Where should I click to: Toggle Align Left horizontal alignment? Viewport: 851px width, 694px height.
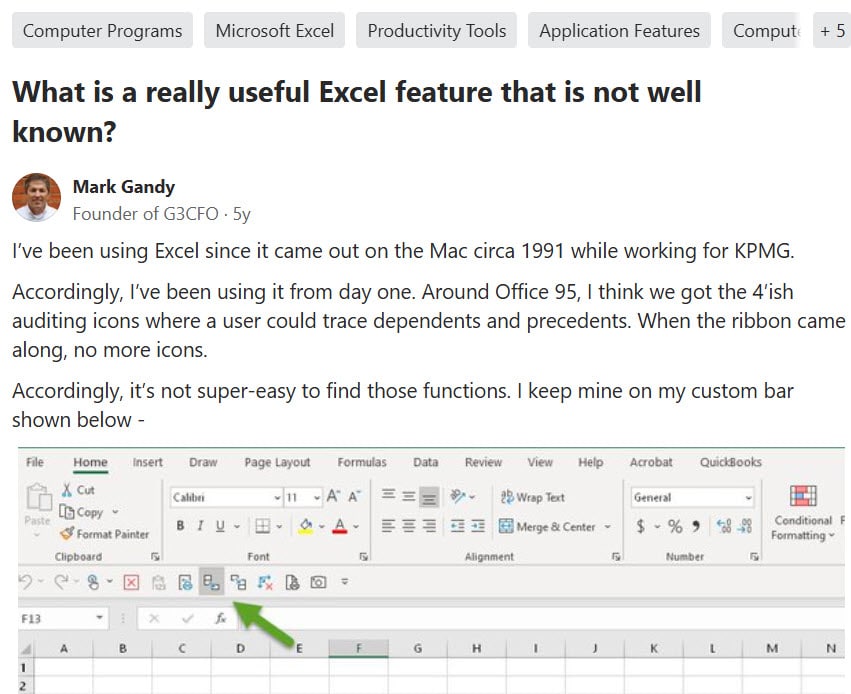(x=388, y=526)
